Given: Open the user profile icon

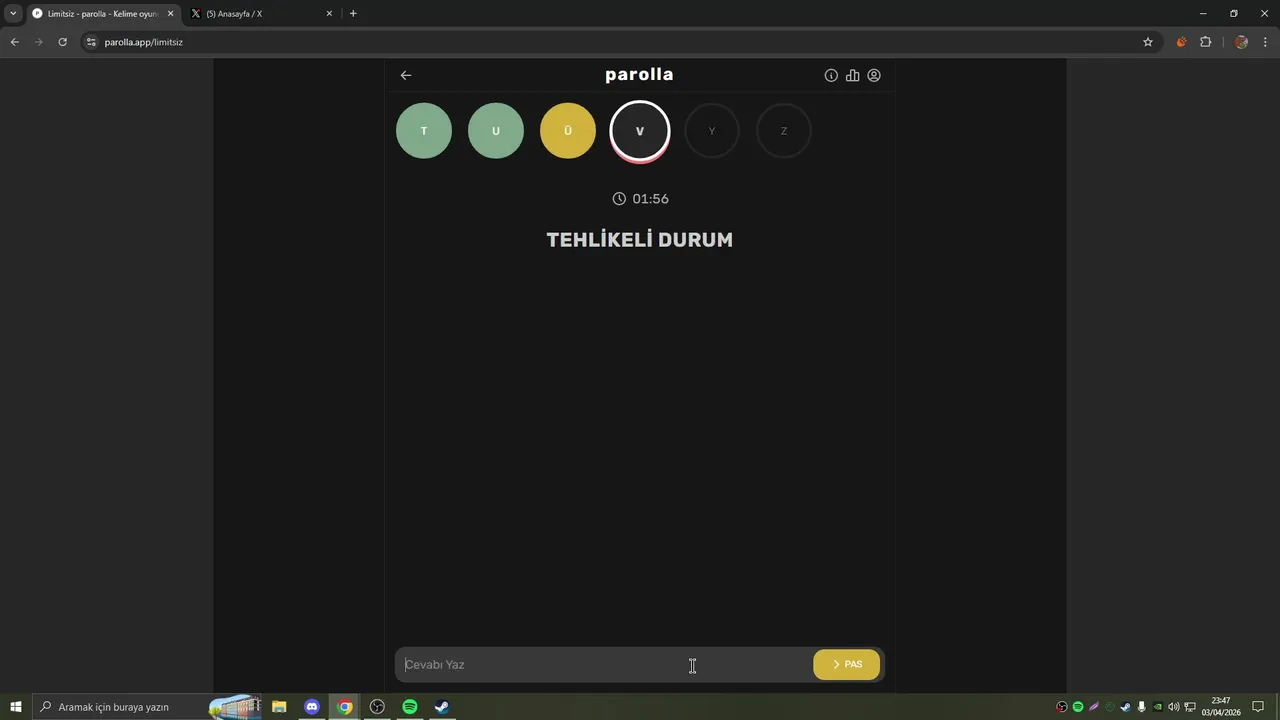Looking at the screenshot, I should [874, 75].
